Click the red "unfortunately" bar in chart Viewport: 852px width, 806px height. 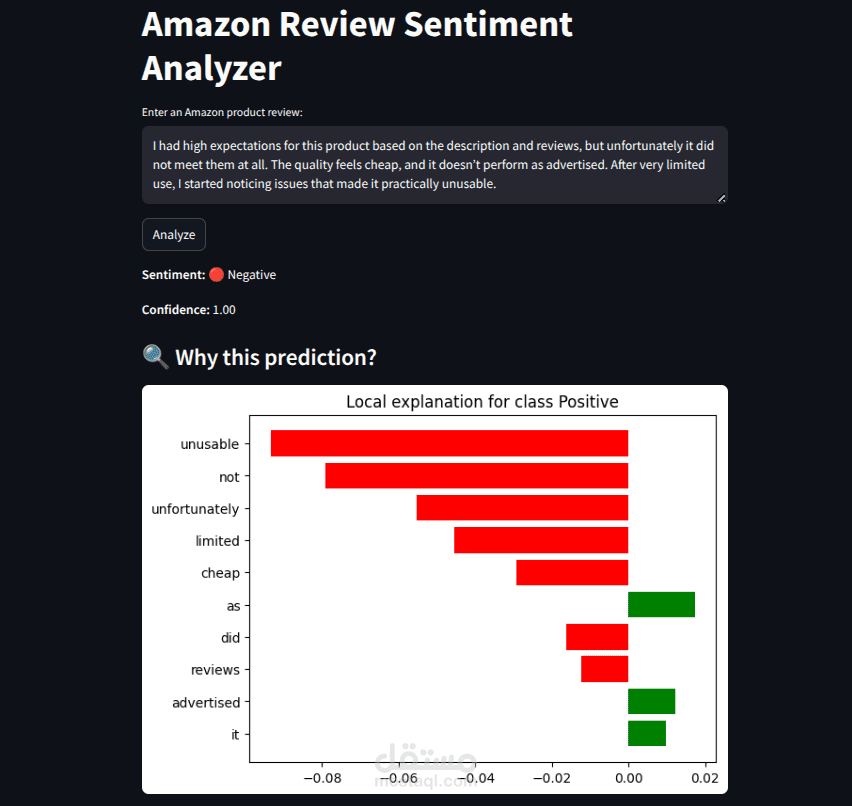click(x=522, y=508)
